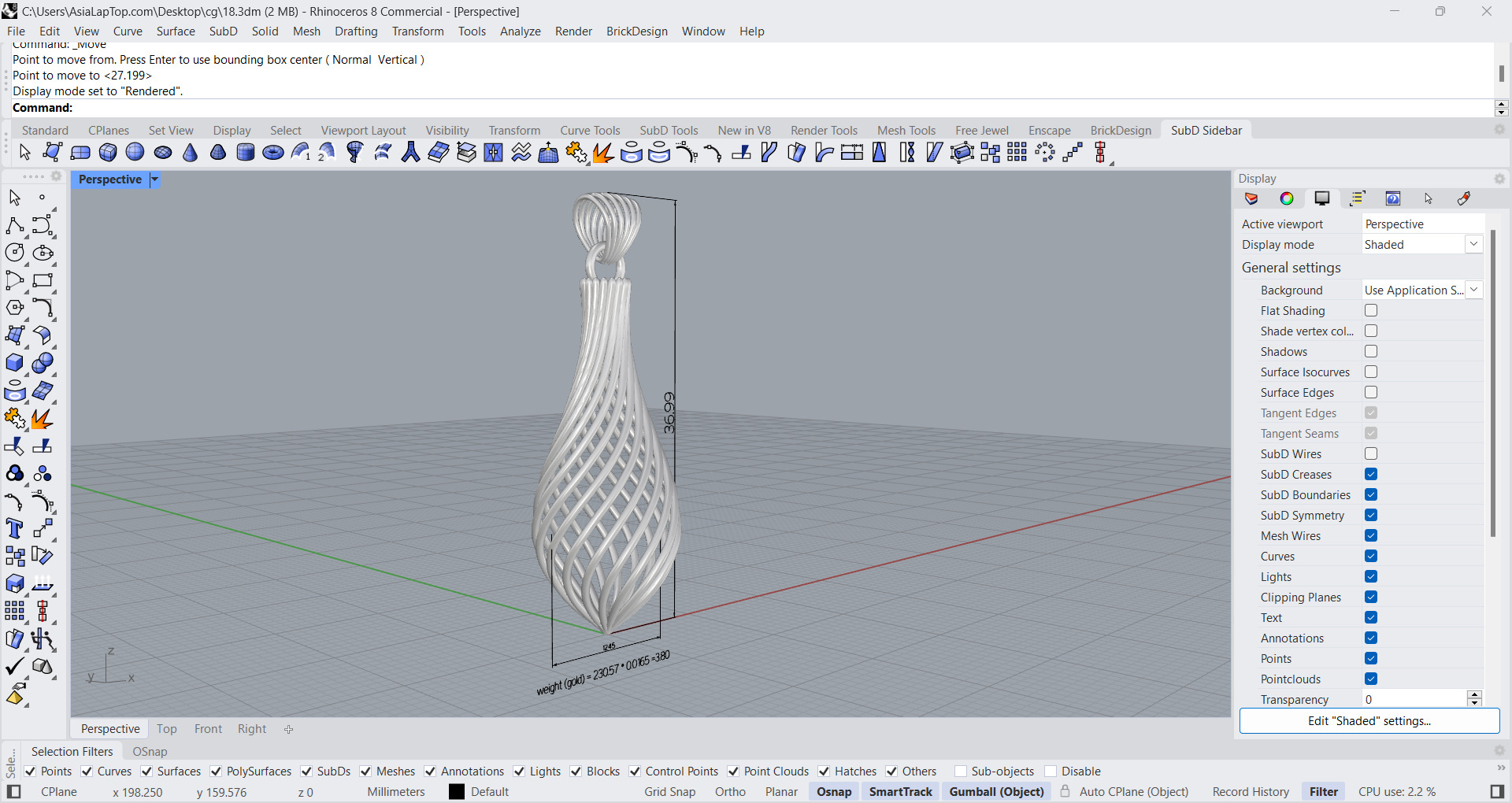Image resolution: width=1512 pixels, height=803 pixels.
Task: Select the Ellipse tool in left sidebar
Action: point(43,253)
